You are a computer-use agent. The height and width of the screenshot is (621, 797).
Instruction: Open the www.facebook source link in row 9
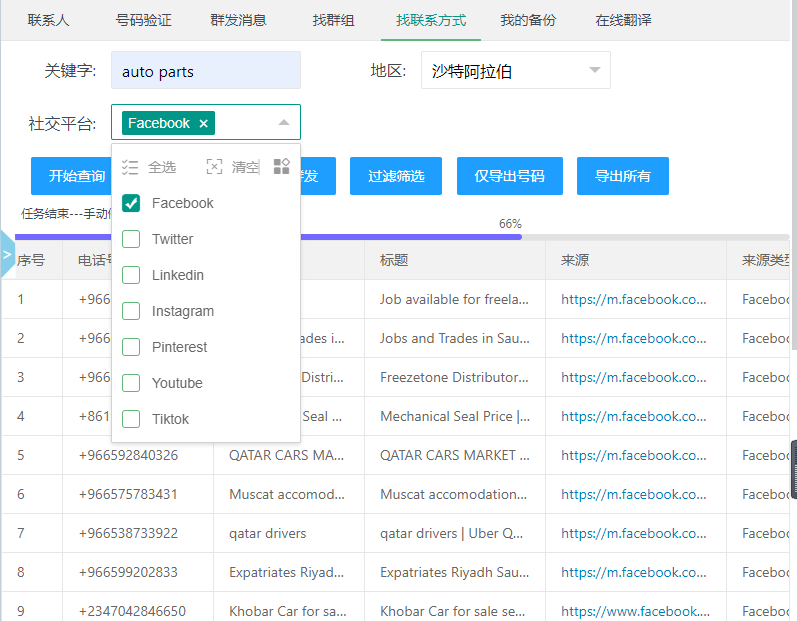pos(635,611)
